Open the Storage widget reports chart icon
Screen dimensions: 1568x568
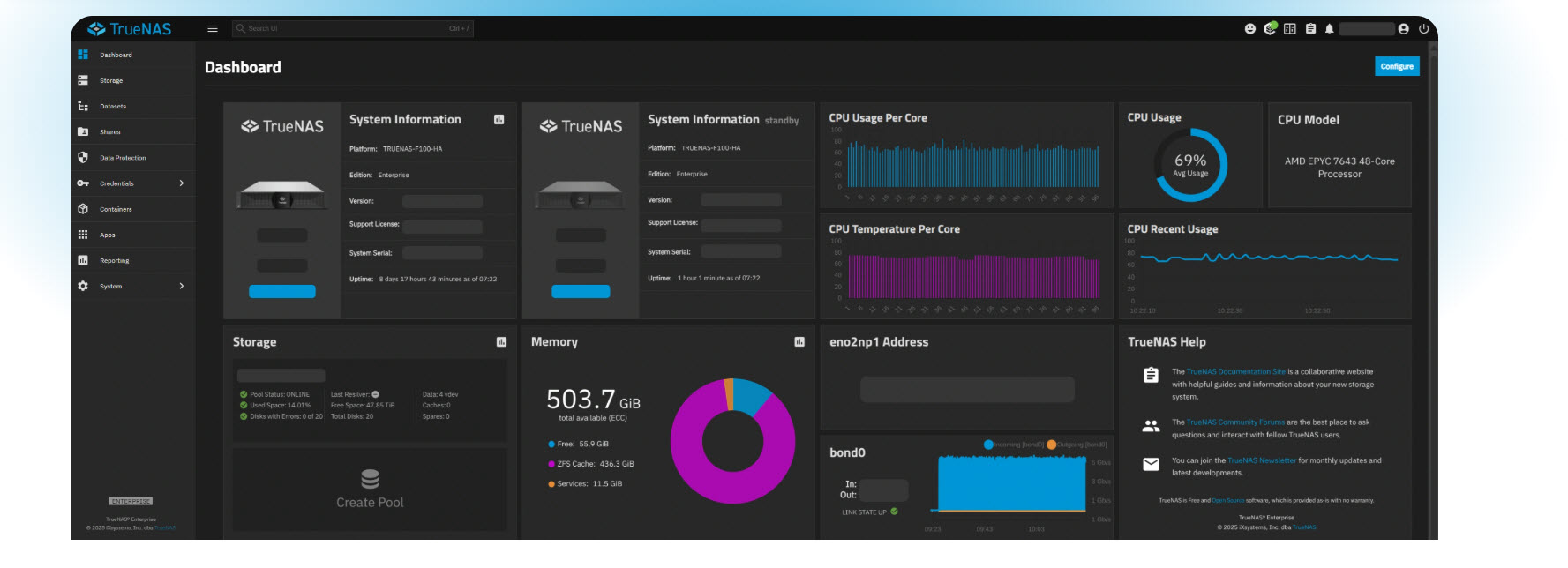(501, 342)
